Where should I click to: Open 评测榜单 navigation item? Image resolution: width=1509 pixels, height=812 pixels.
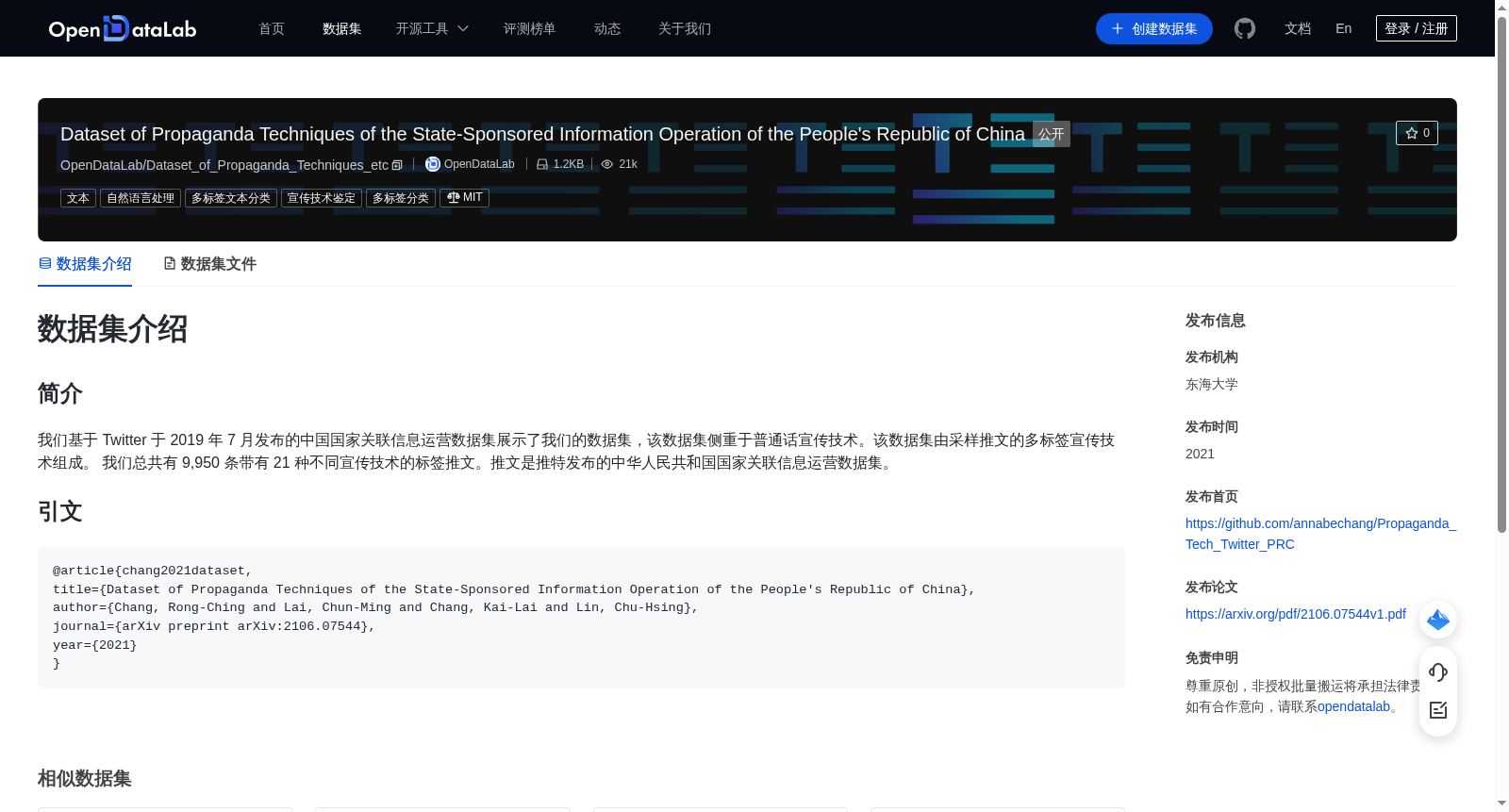click(530, 28)
